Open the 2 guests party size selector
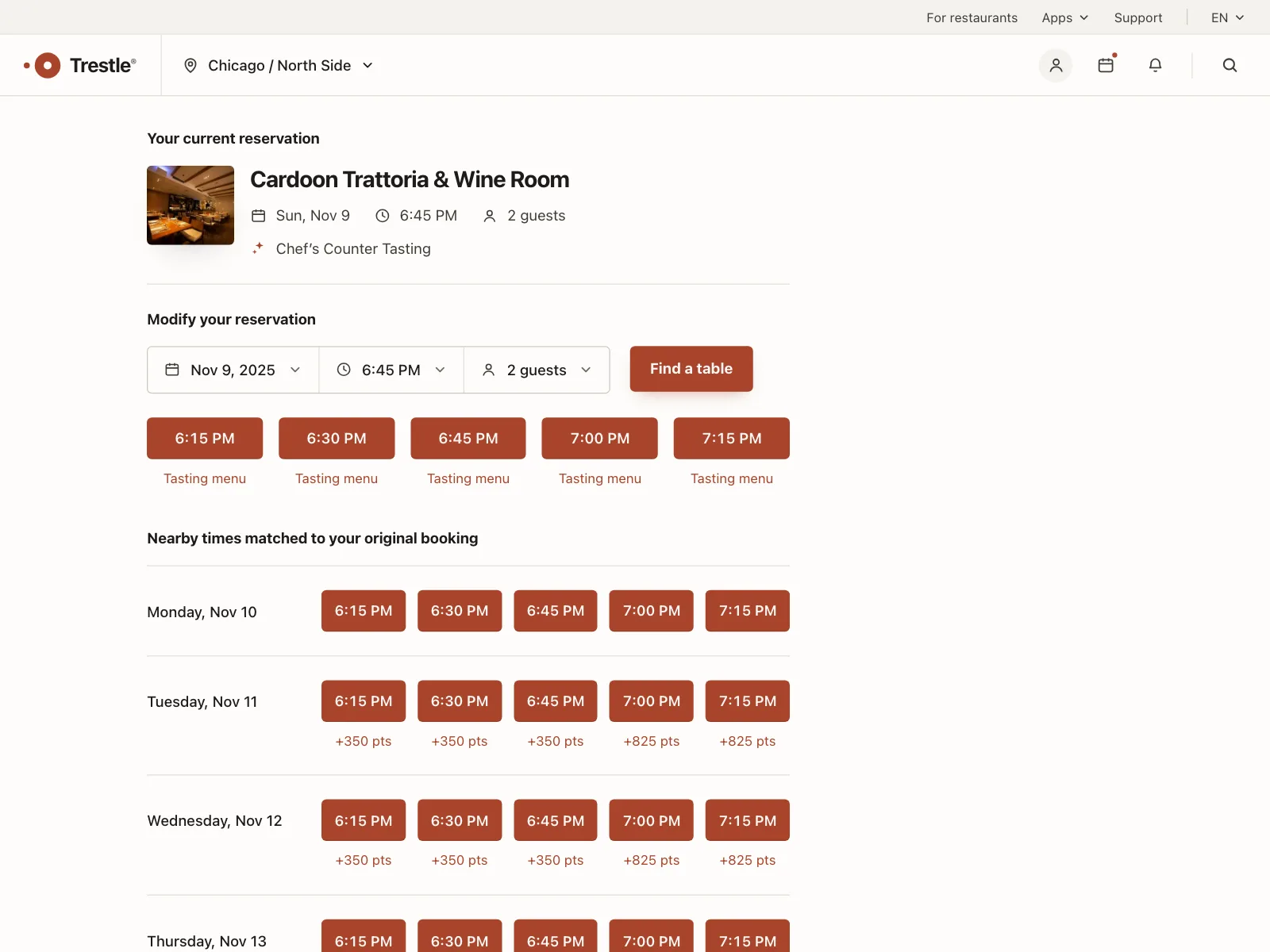The width and height of the screenshot is (1270, 952). (x=537, y=370)
